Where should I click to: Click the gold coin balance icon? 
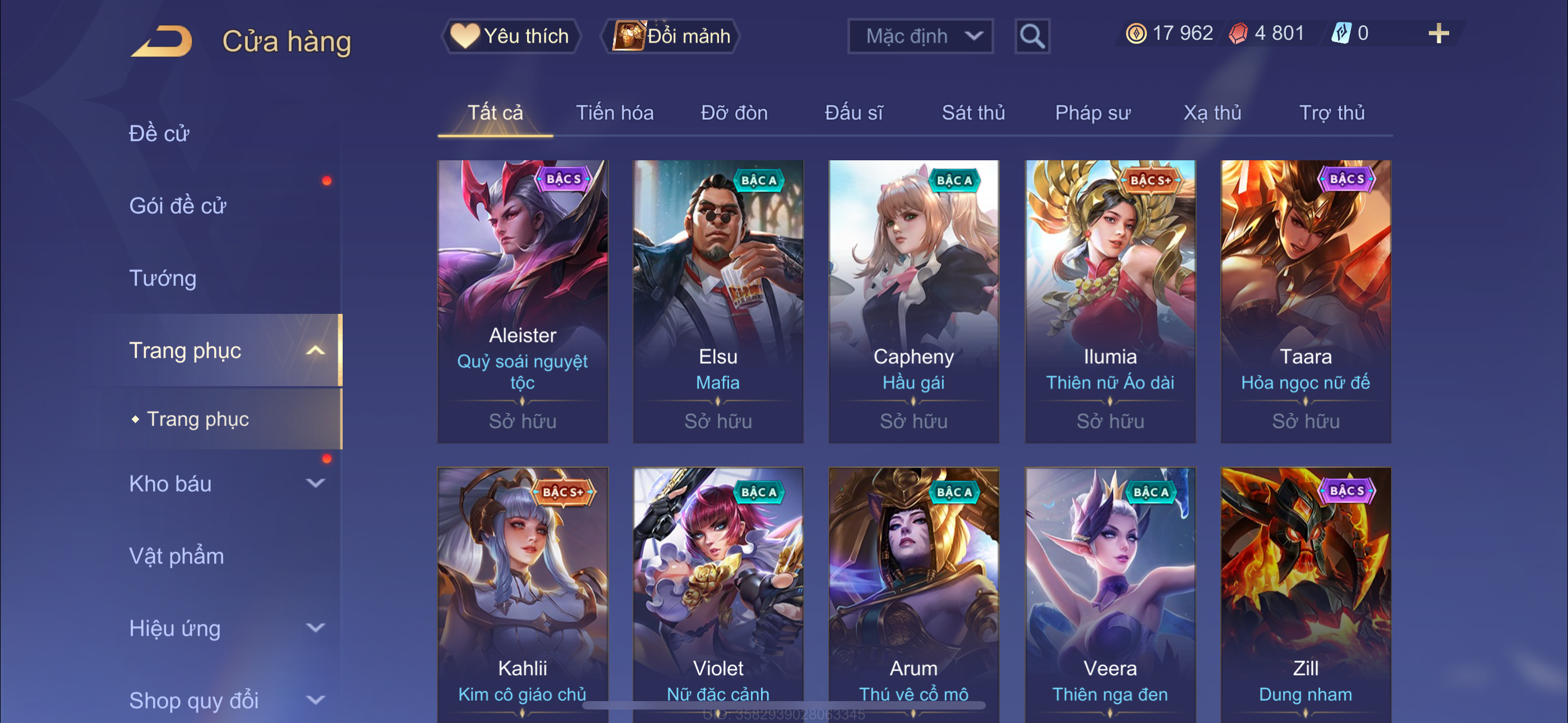1136,34
